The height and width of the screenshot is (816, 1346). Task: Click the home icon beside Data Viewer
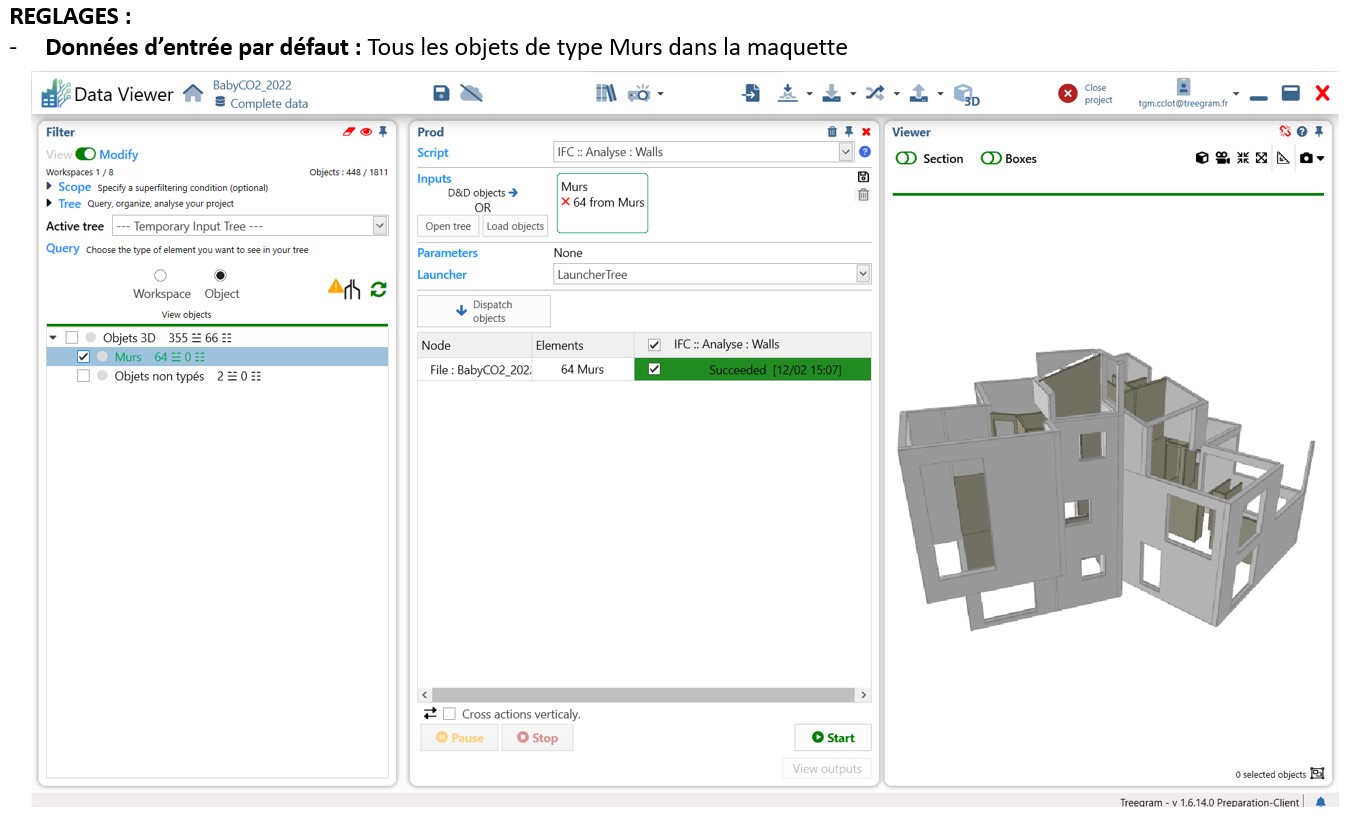pos(192,94)
